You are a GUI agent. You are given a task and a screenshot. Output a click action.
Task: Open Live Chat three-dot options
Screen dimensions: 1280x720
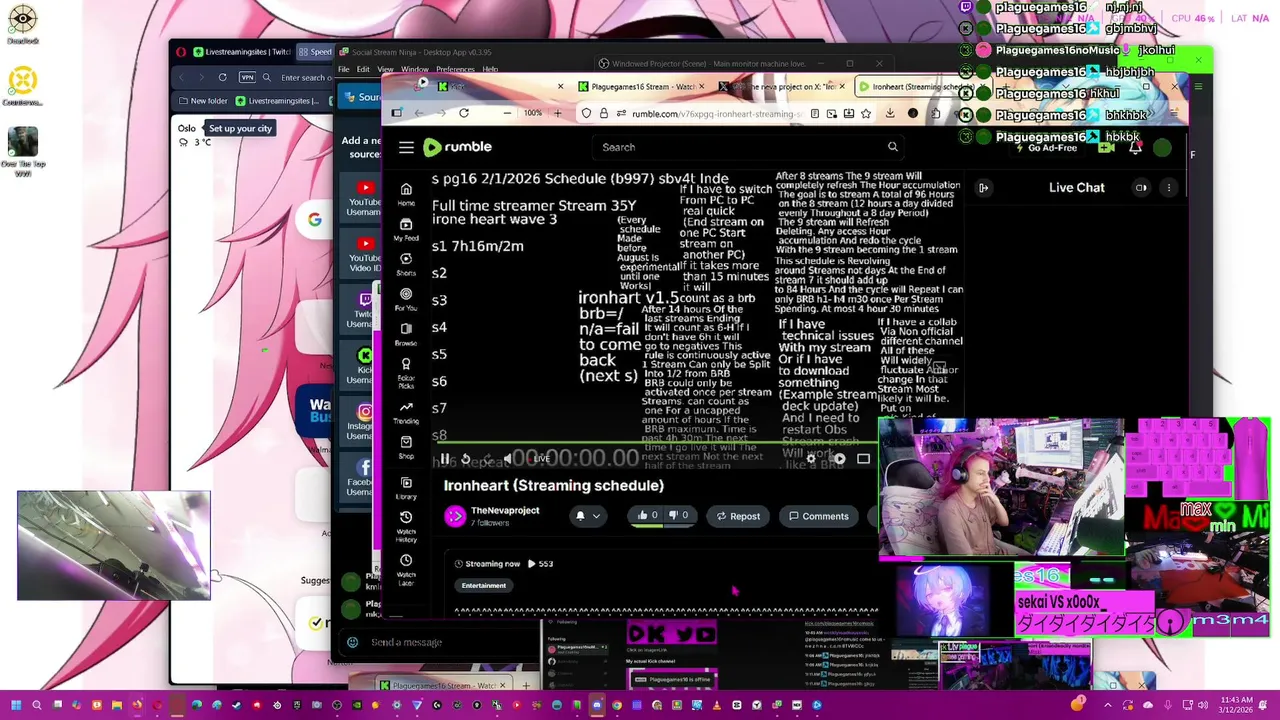1168,188
